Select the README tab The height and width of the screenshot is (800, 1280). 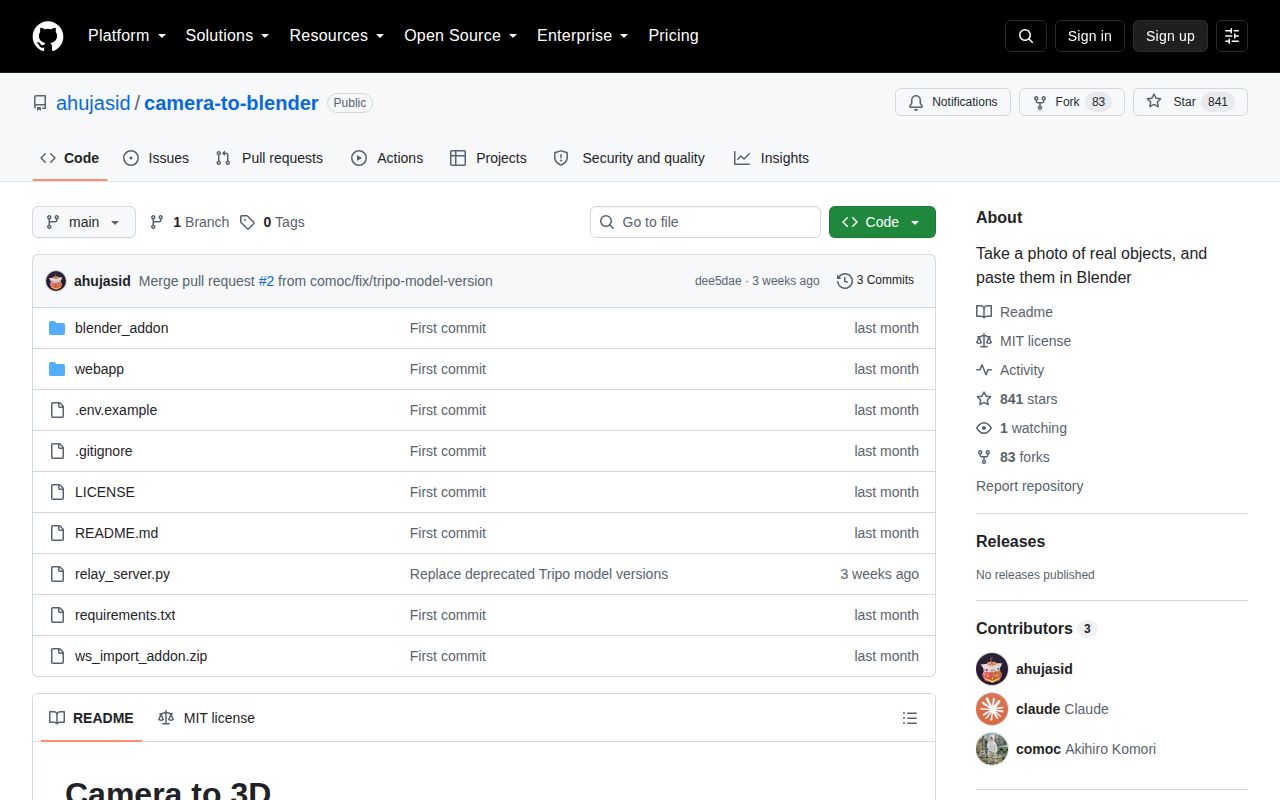point(91,718)
